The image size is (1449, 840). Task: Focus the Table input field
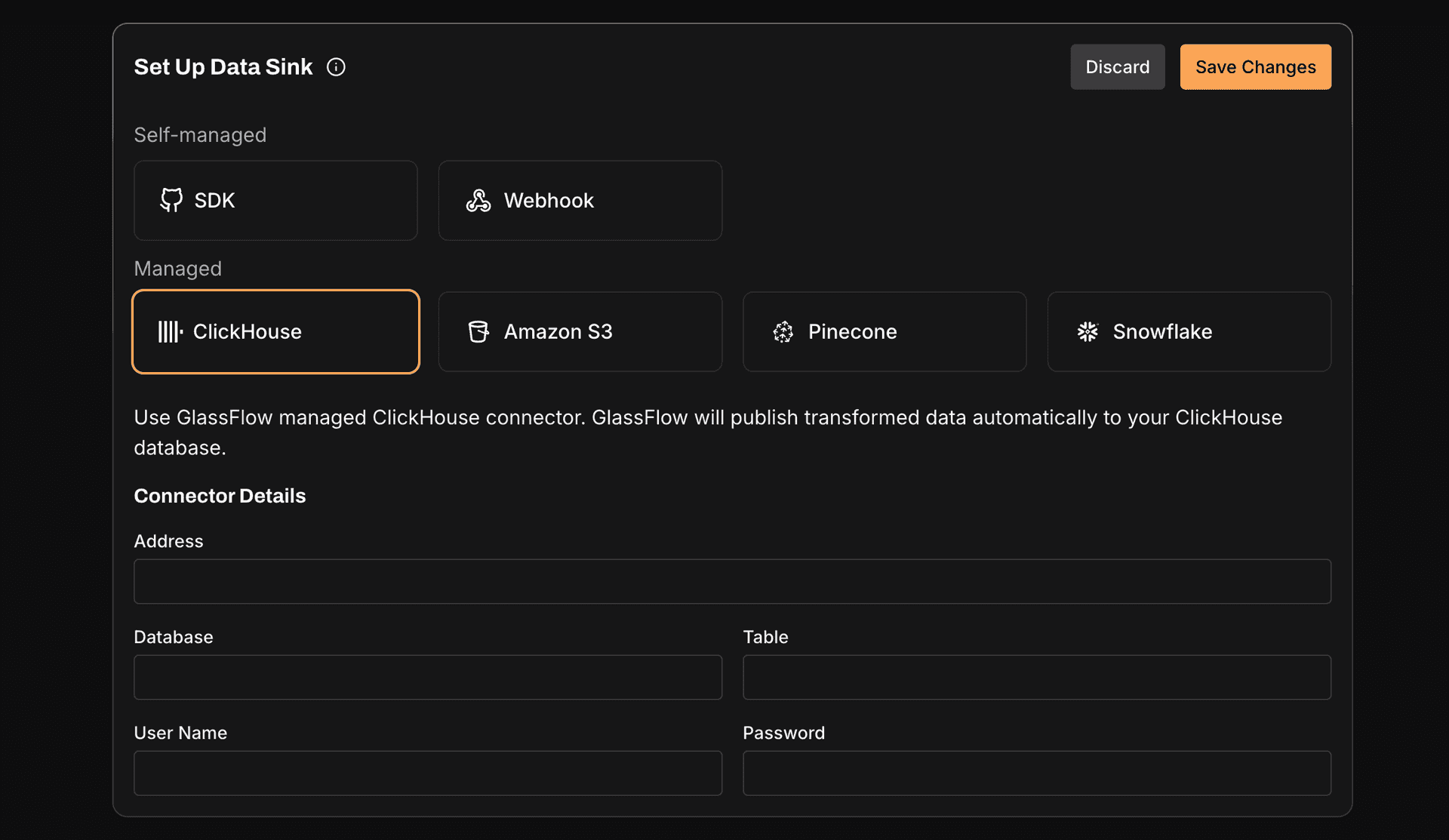click(x=1036, y=677)
